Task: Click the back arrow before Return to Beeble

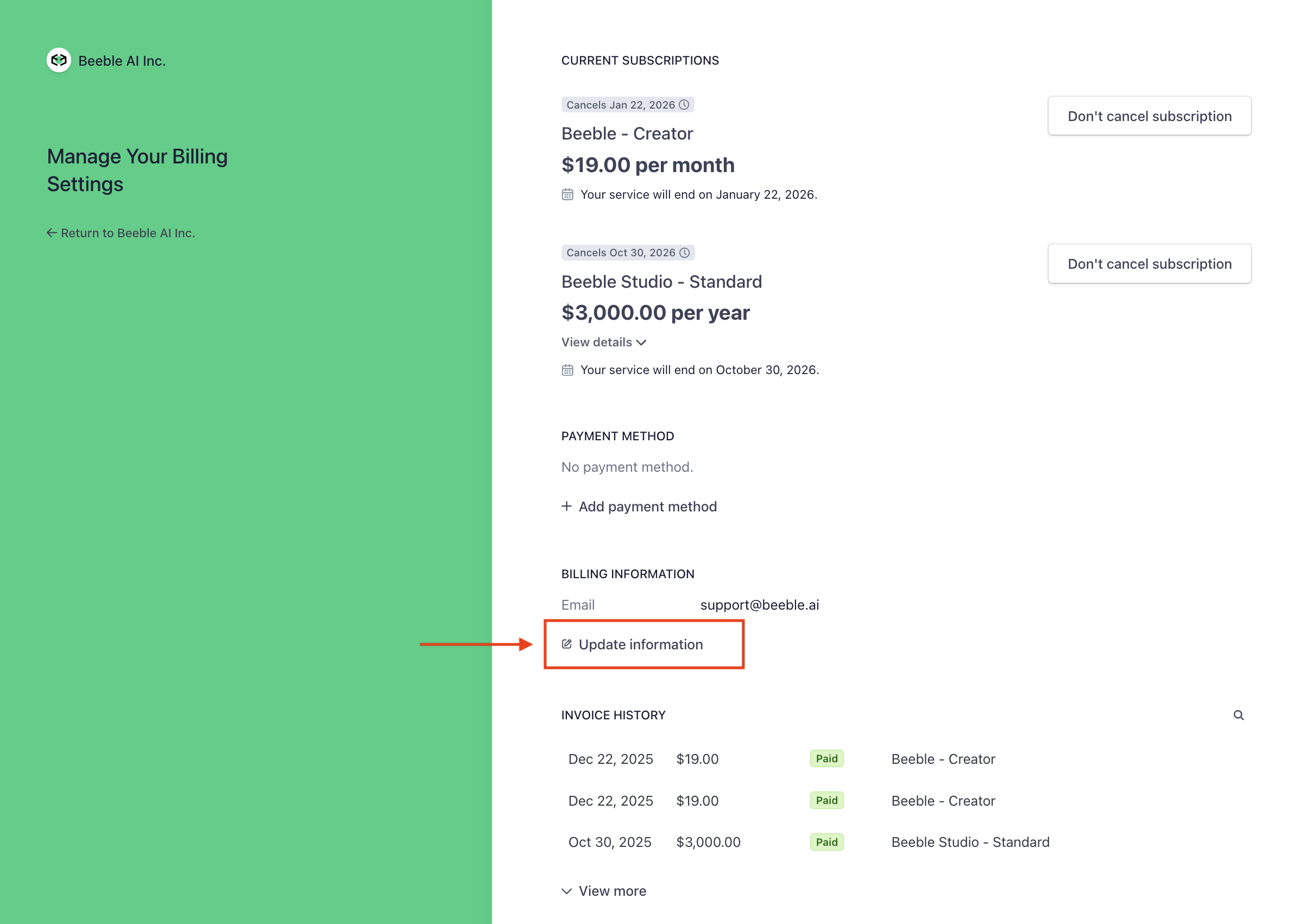Action: tap(52, 233)
